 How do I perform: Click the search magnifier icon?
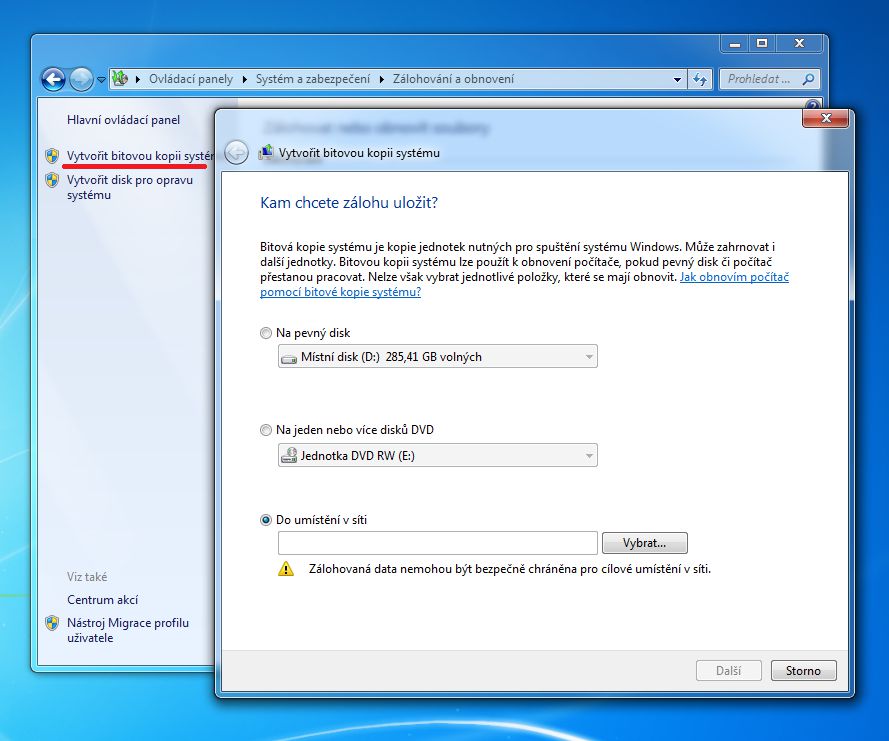pyautogui.click(x=808, y=79)
